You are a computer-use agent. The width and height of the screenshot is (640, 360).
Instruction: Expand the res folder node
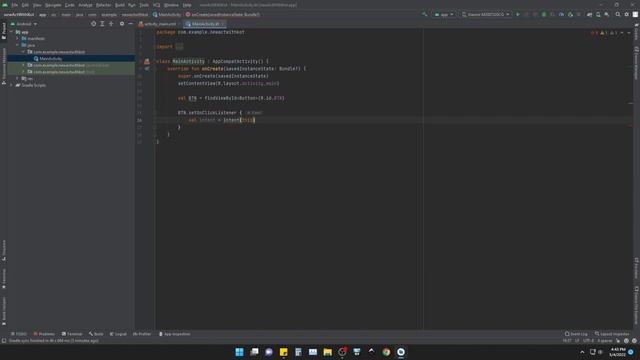click(x=18, y=78)
